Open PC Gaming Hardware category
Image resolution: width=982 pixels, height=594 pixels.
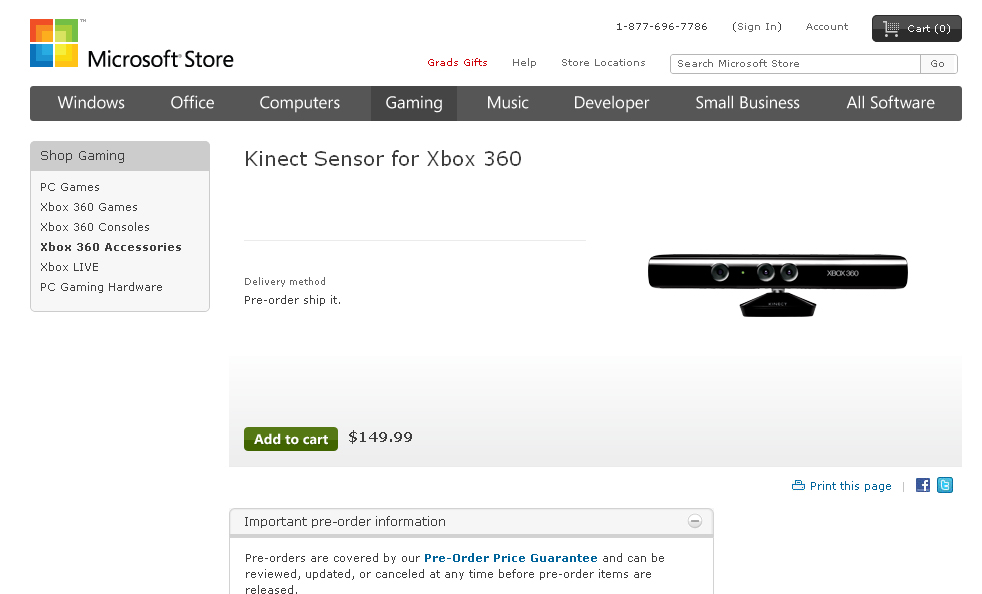101,287
